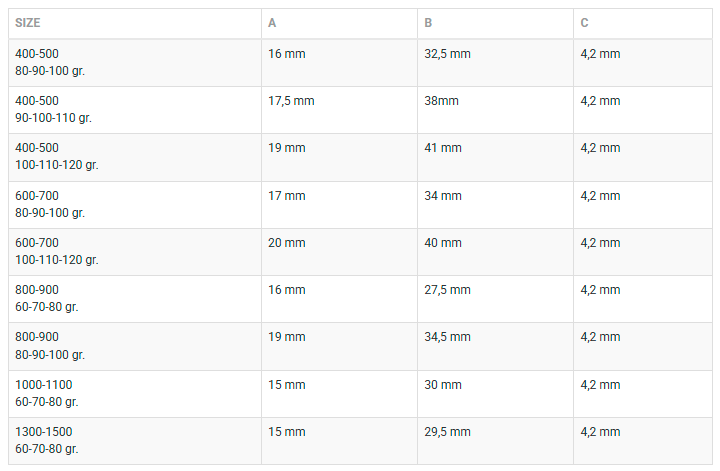Viewport: 720px width, 471px height.
Task: Click the 17 mm value in column A
Action: pyautogui.click(x=287, y=196)
